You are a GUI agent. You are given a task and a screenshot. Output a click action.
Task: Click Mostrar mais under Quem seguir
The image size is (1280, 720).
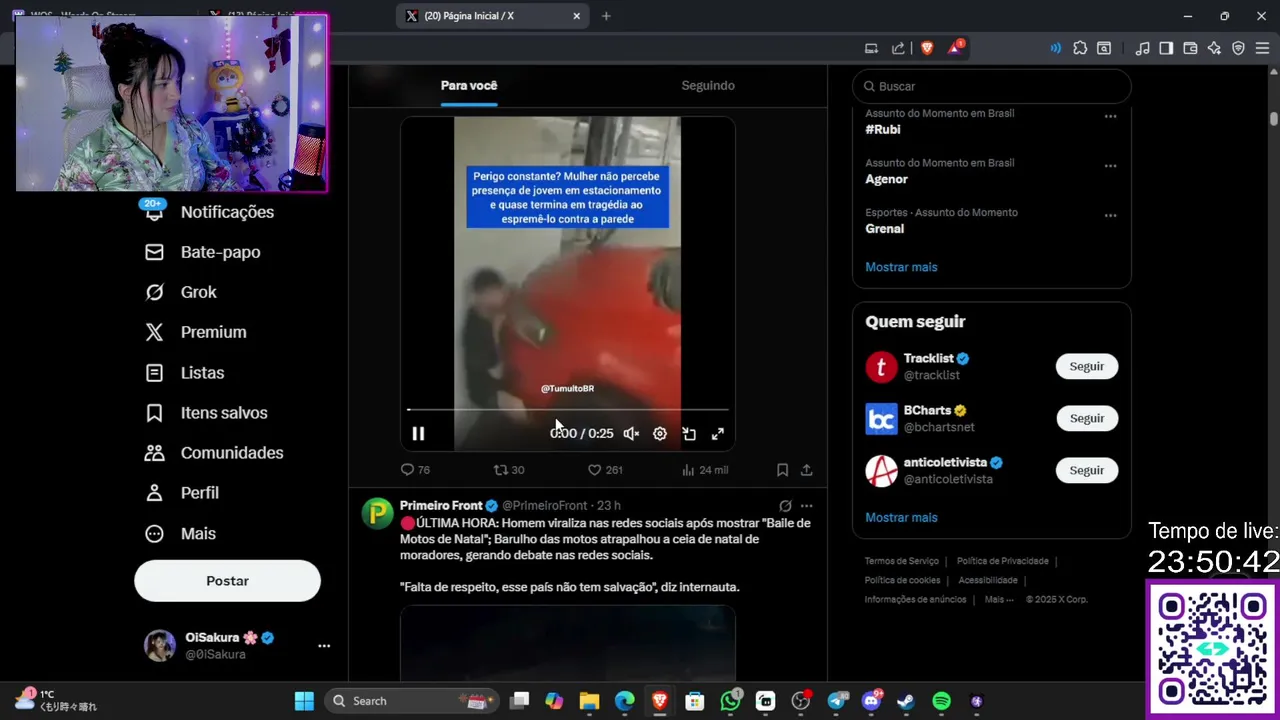(x=901, y=517)
